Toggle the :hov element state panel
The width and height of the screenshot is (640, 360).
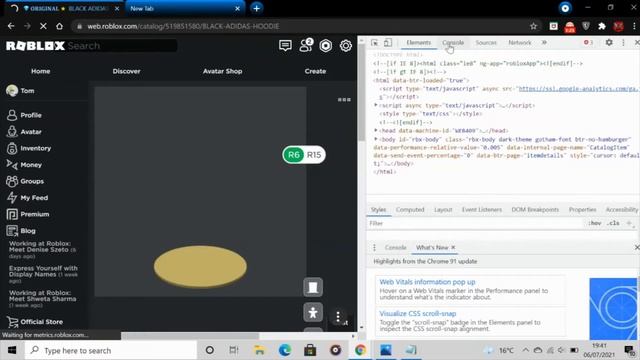coord(595,223)
